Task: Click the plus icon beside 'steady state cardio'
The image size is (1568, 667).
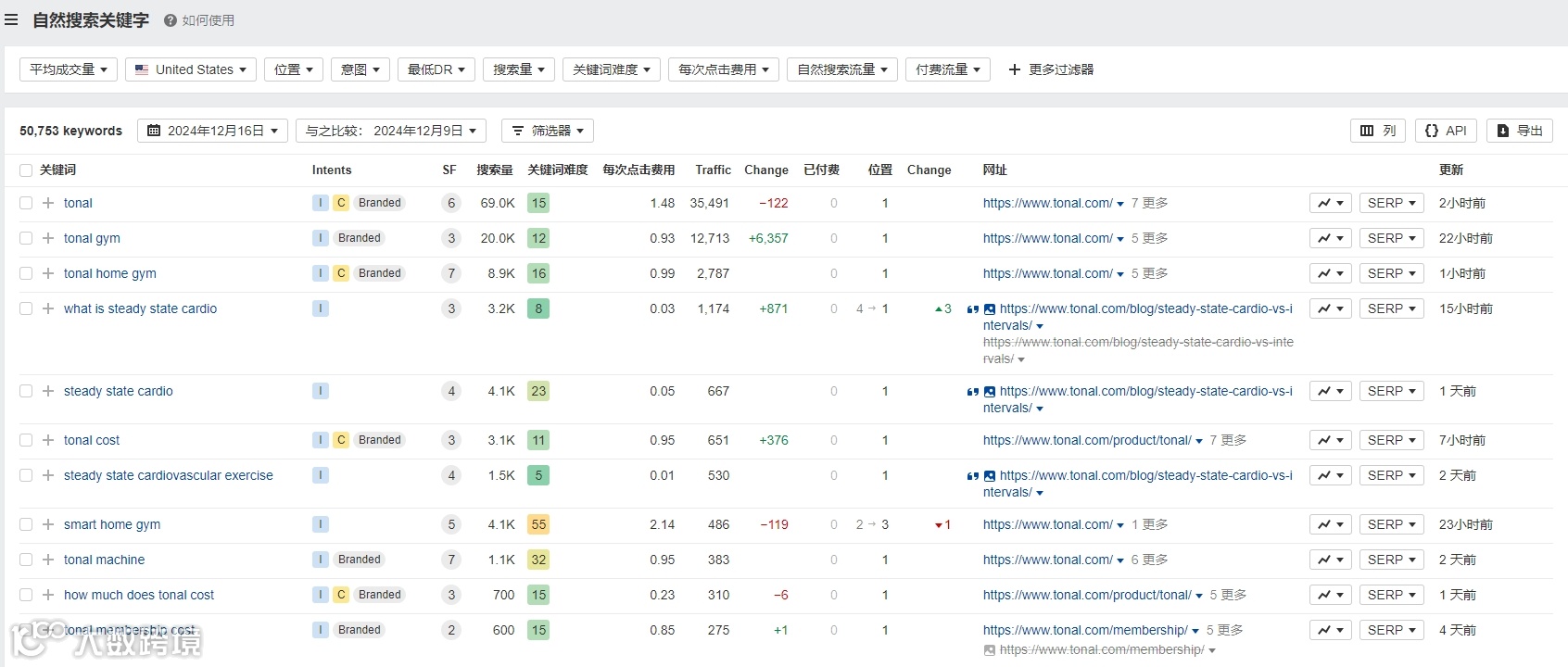Action: 48,391
